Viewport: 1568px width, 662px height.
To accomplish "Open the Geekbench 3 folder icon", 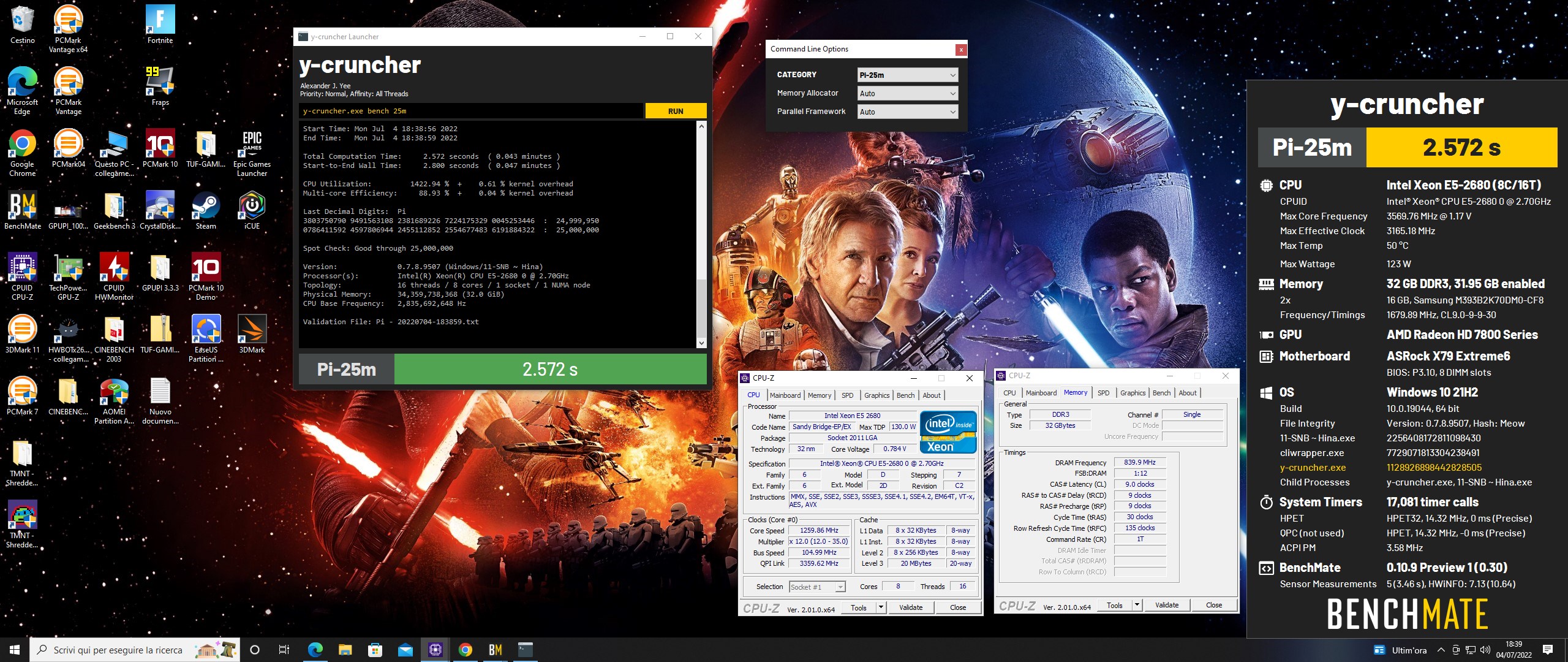I will tap(114, 210).
